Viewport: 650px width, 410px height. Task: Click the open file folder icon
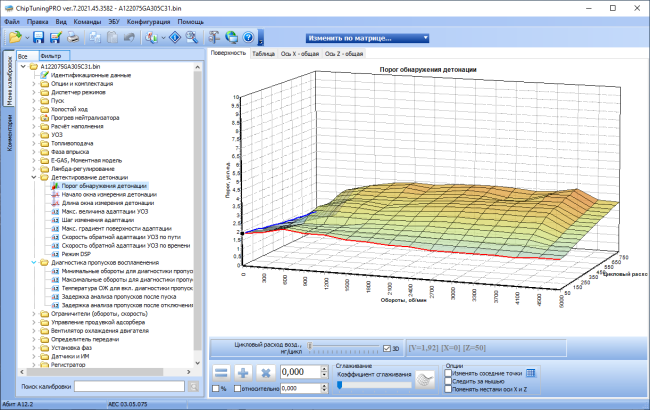click(x=15, y=37)
